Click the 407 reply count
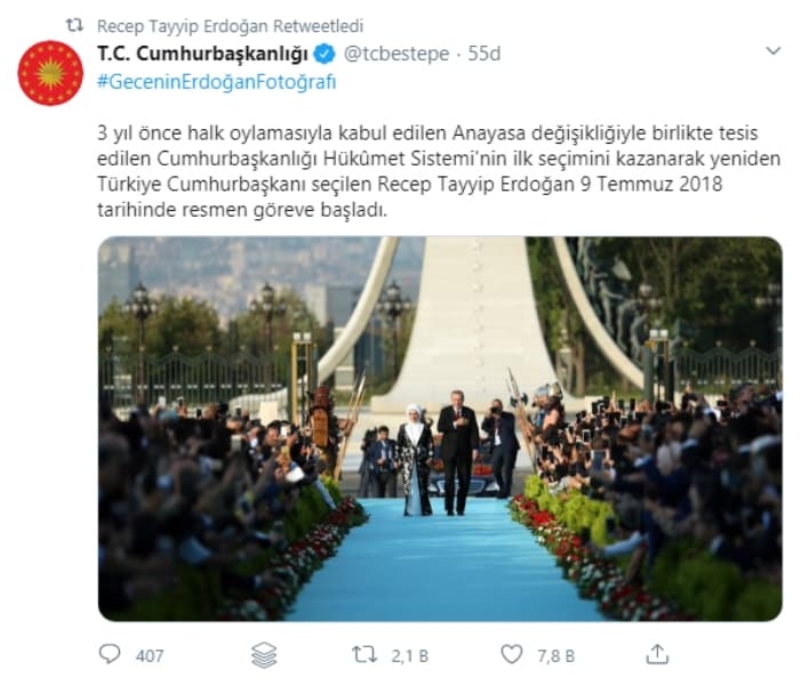The image size is (800, 685). pyautogui.click(x=149, y=655)
